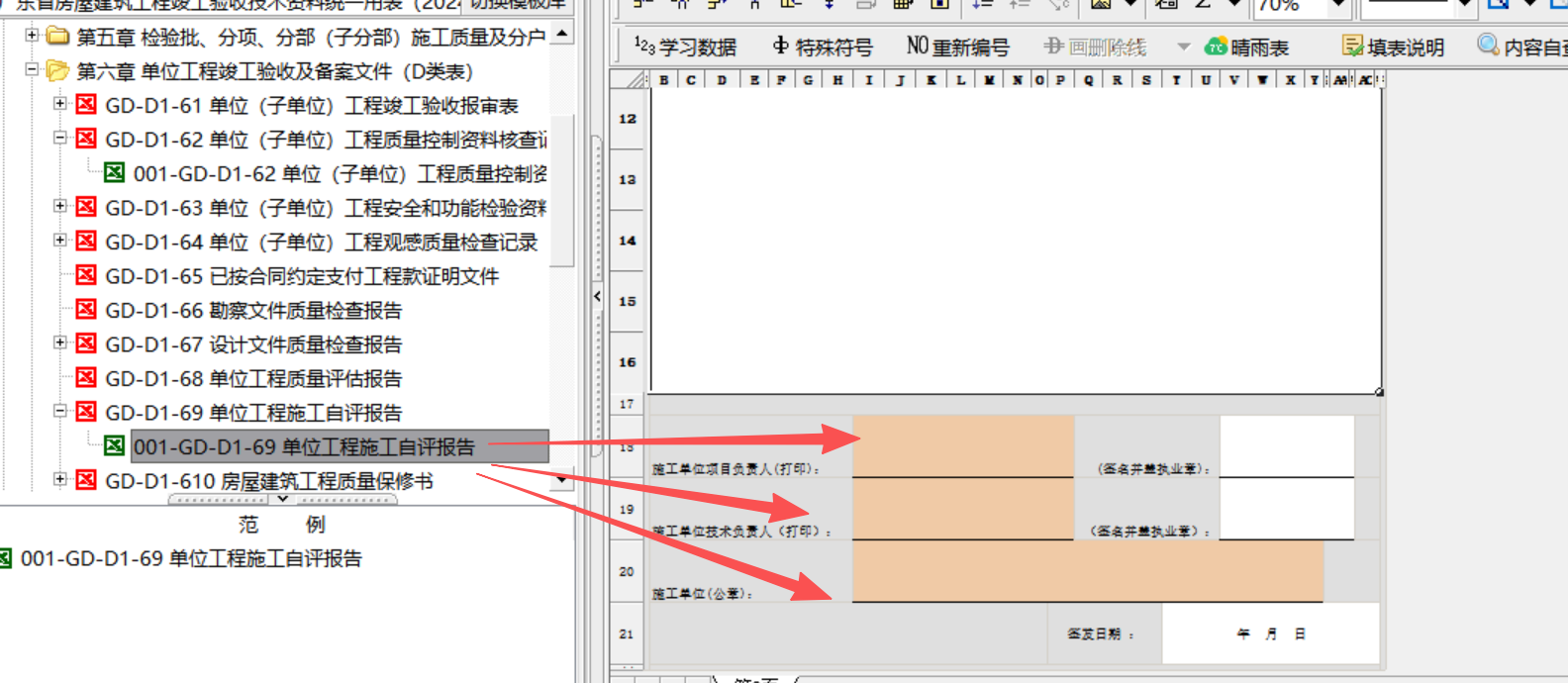Viewport: 1568px width, 683px height.
Task: Select 001-GD-D1-62 单位工程质量控制 tree item
Action: [340, 174]
